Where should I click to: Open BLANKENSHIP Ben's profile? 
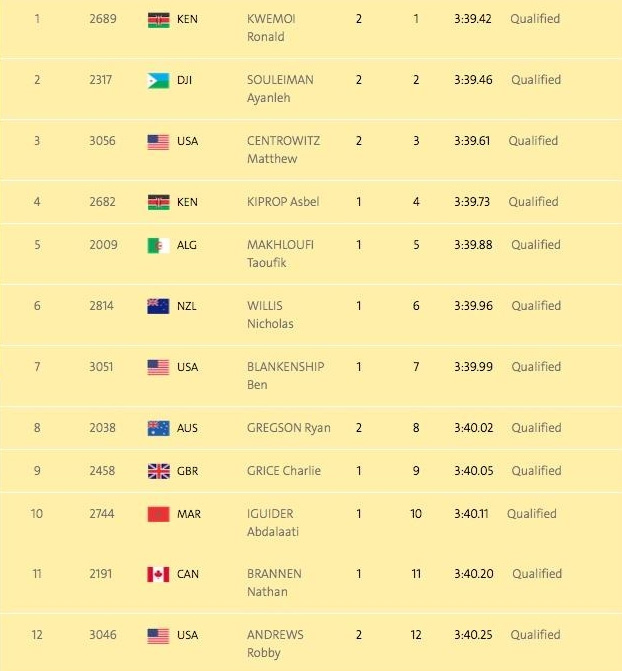click(285, 375)
